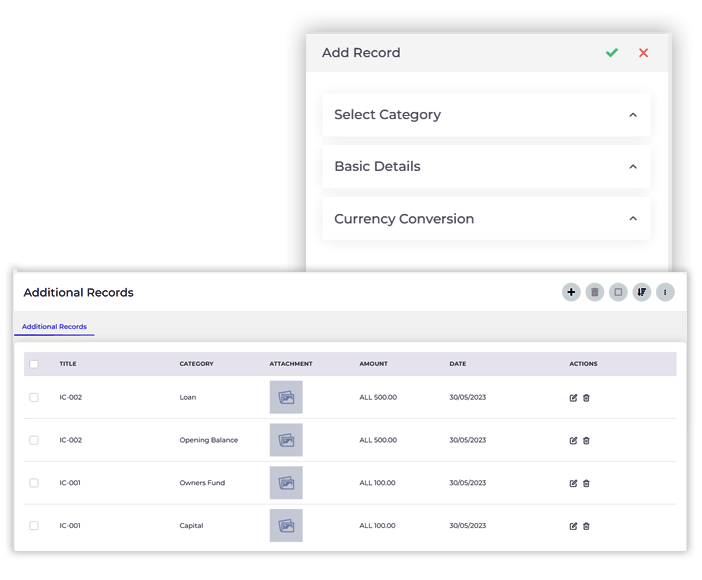The width and height of the screenshot is (702, 580).
Task: Select the Owners Fund row checkbox
Action: pos(34,483)
